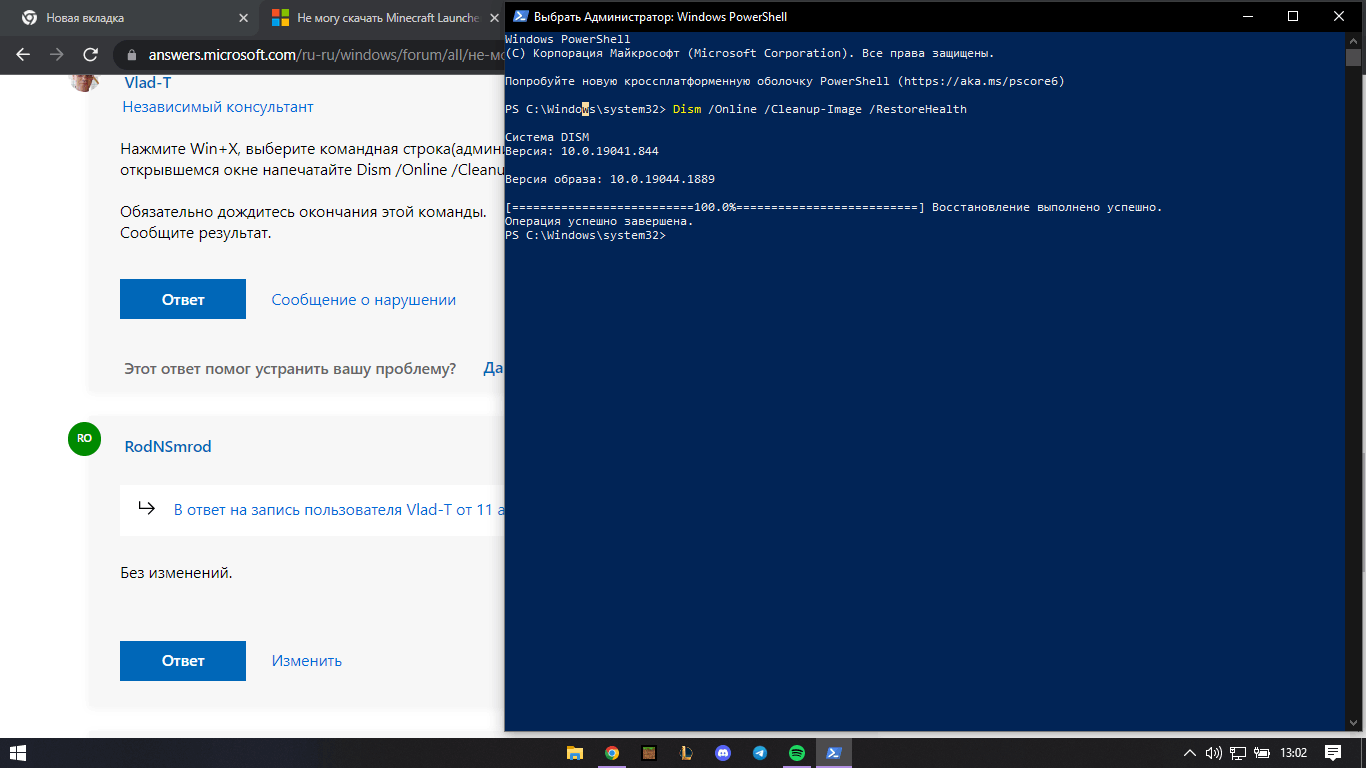Click the Cистема DISM line
The width and height of the screenshot is (1366, 768).
pyautogui.click(x=547, y=137)
